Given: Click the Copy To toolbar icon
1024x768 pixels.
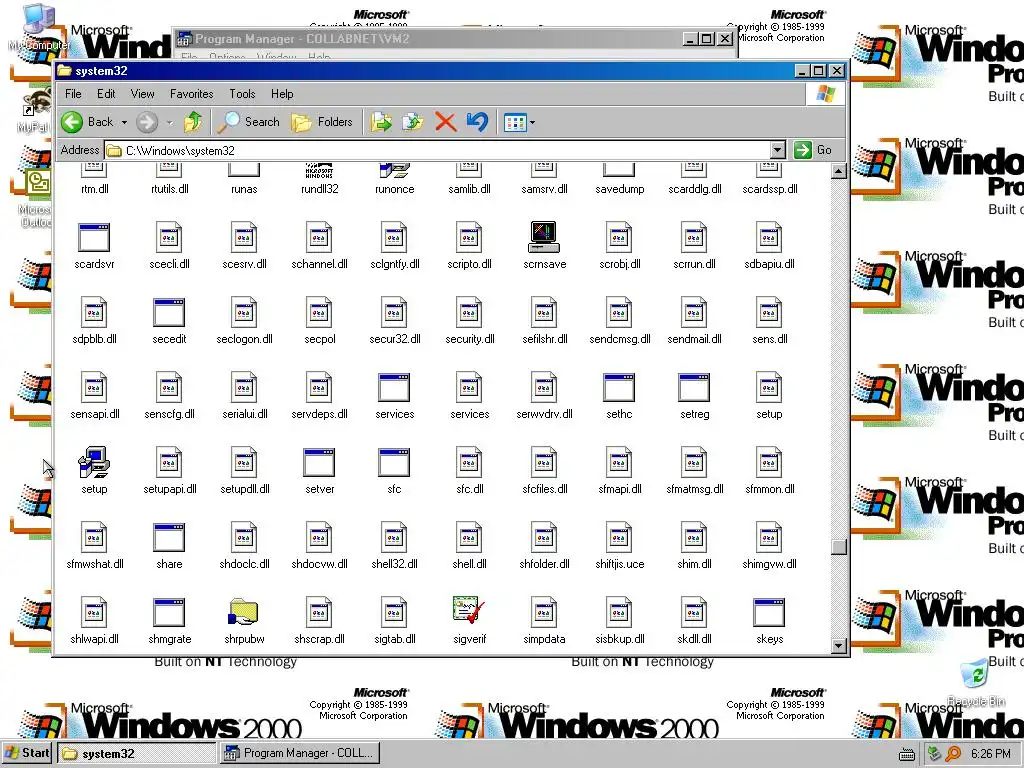Looking at the screenshot, I should 413,121.
